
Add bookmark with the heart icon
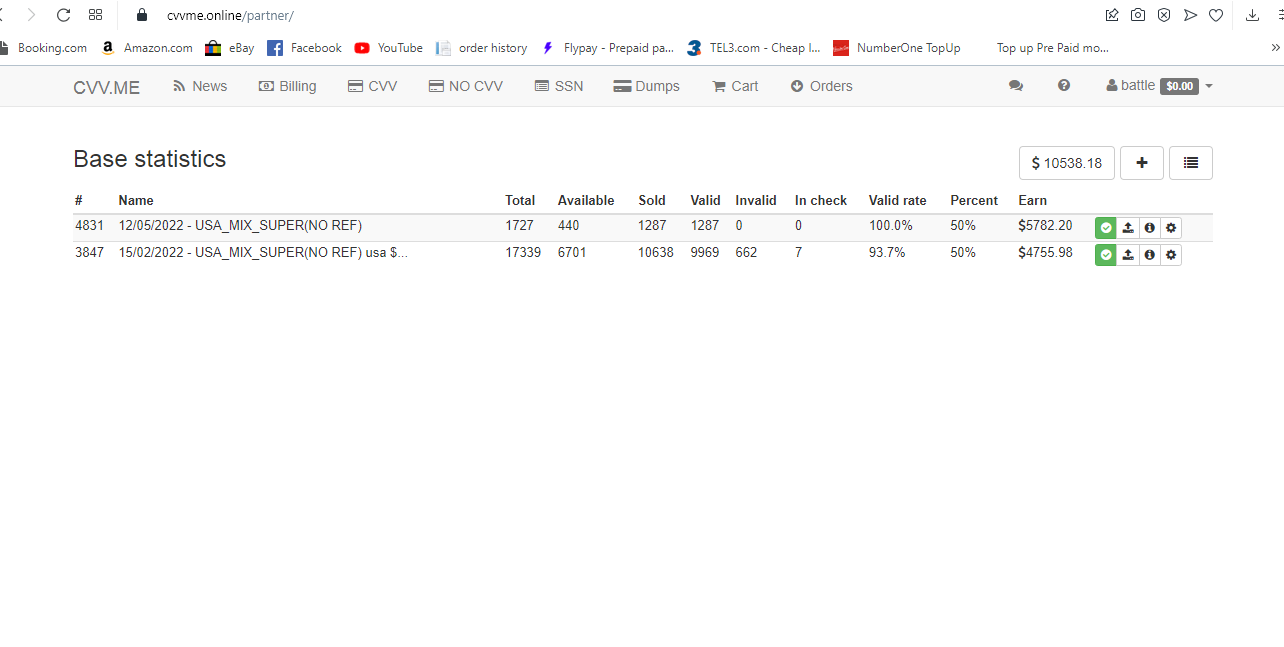point(1216,15)
